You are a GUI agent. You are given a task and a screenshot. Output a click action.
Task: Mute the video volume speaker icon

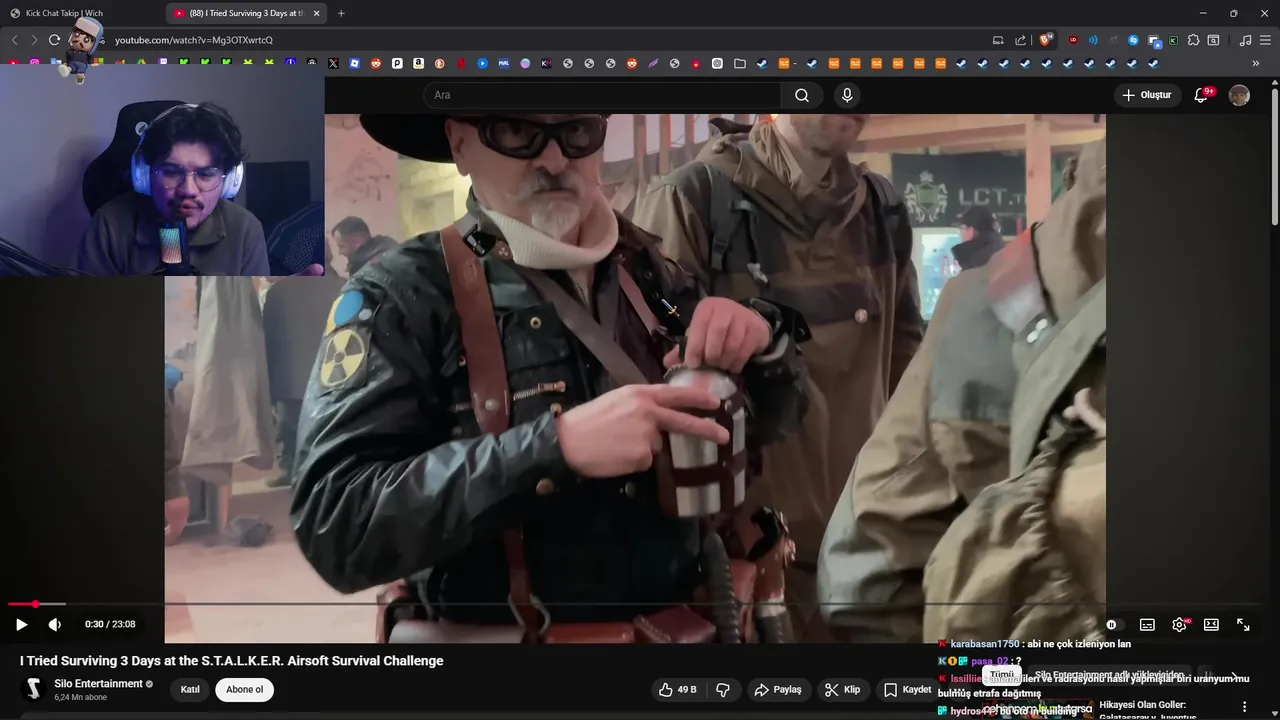pyautogui.click(x=55, y=624)
